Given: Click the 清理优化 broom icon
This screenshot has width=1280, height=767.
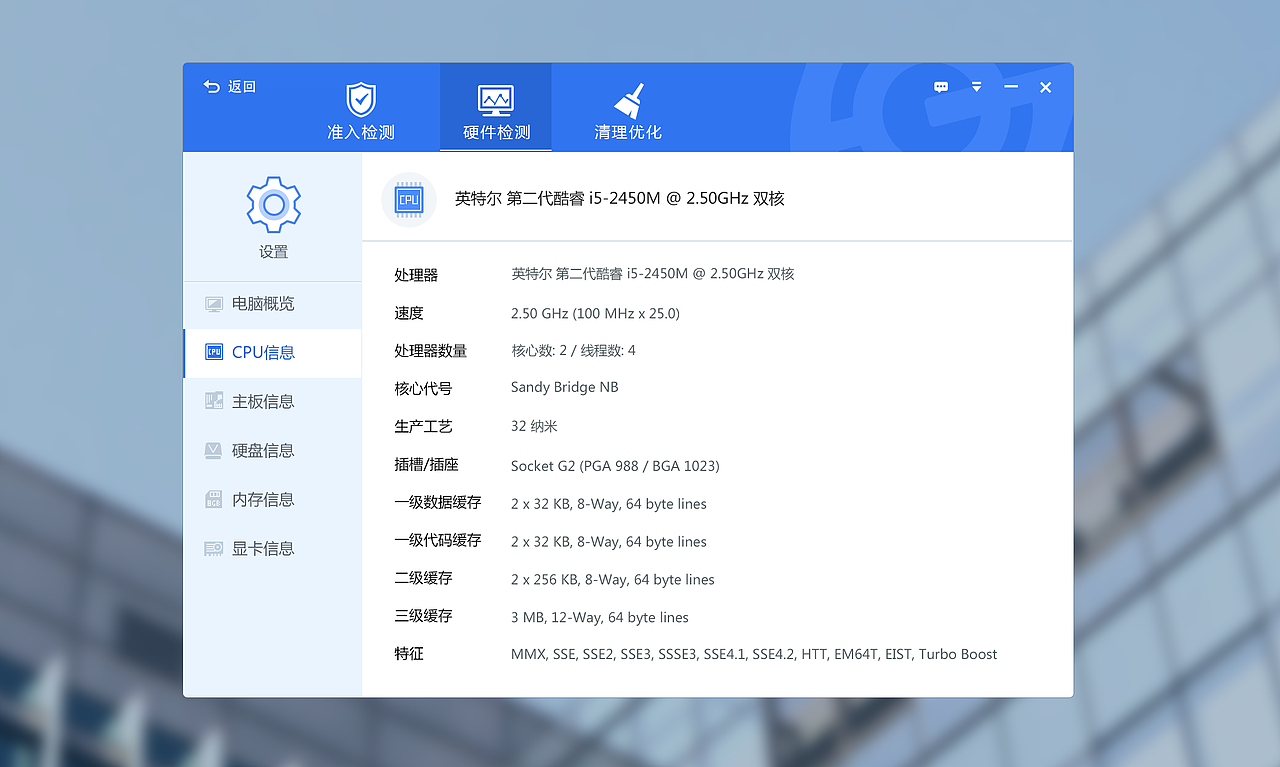Looking at the screenshot, I should coord(628,100).
